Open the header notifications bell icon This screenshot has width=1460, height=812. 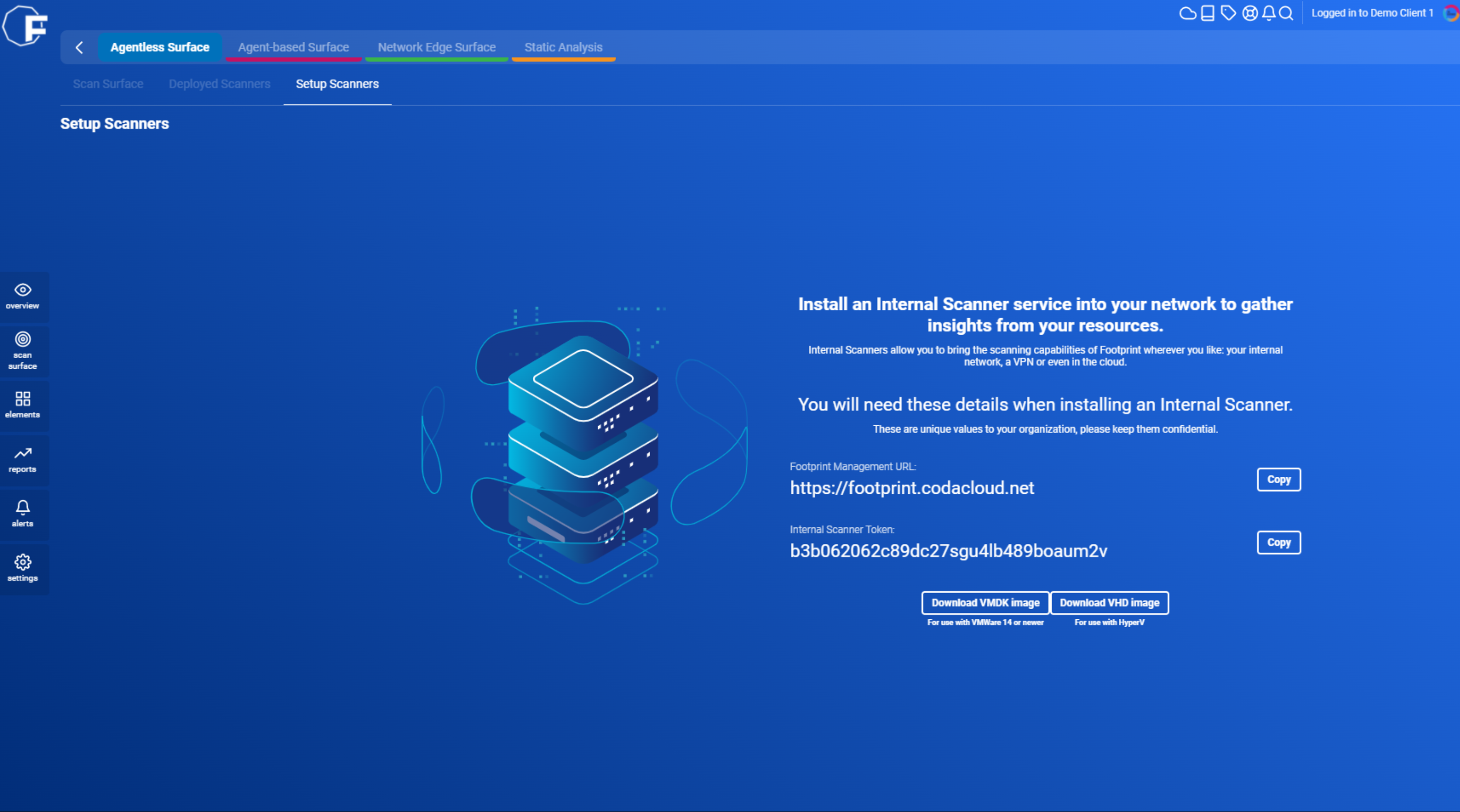coord(1269,13)
